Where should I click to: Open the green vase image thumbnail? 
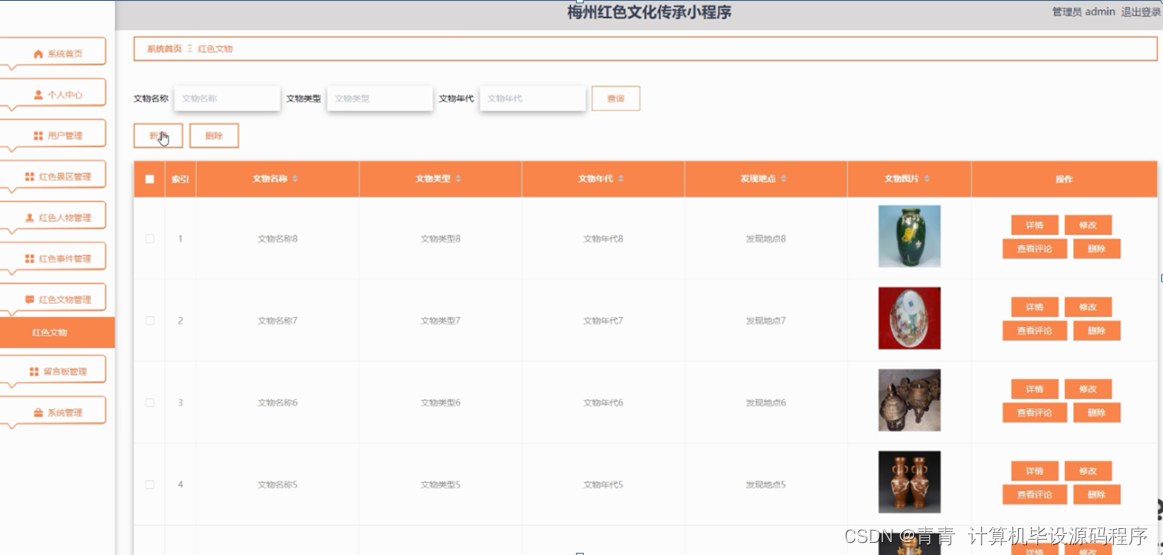coord(909,236)
